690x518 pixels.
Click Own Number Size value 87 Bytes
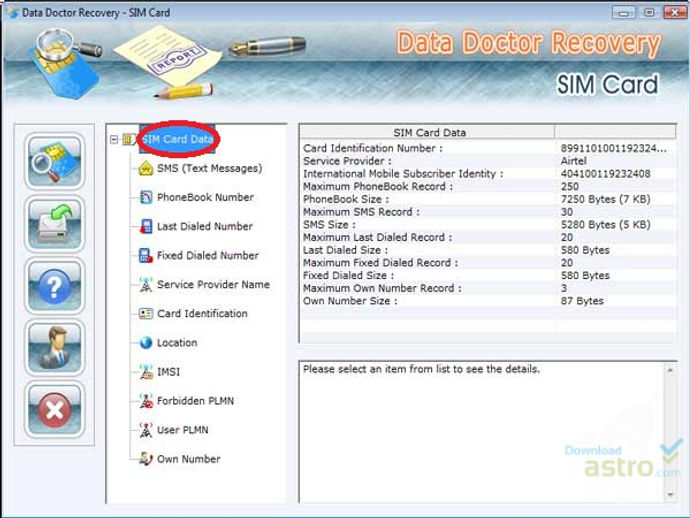(x=582, y=301)
